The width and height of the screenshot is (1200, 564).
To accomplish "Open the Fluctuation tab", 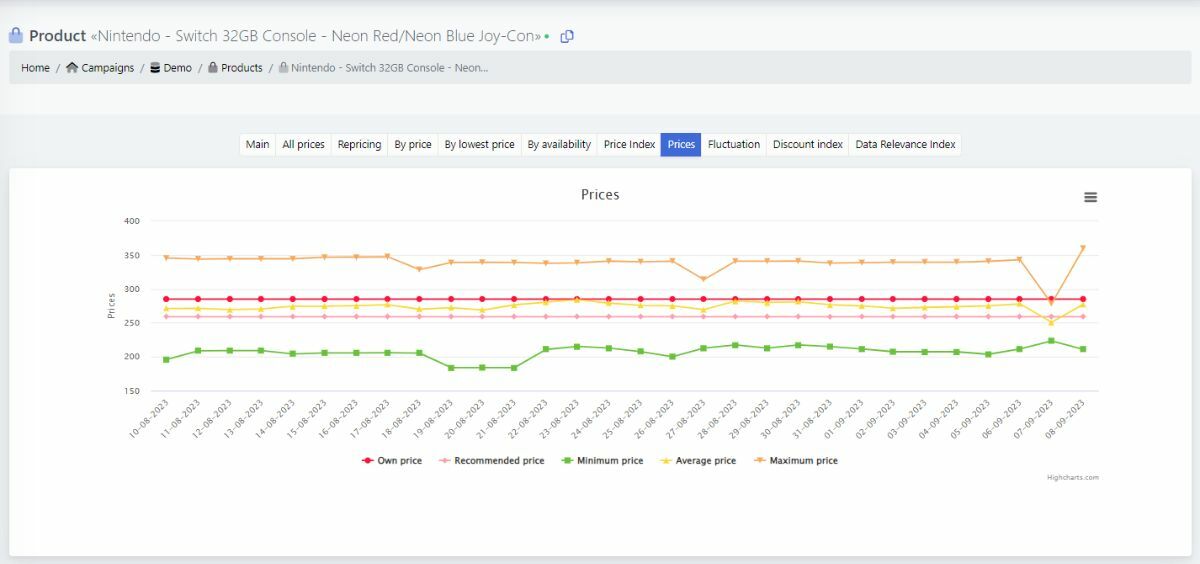I will pyautogui.click(x=734, y=145).
